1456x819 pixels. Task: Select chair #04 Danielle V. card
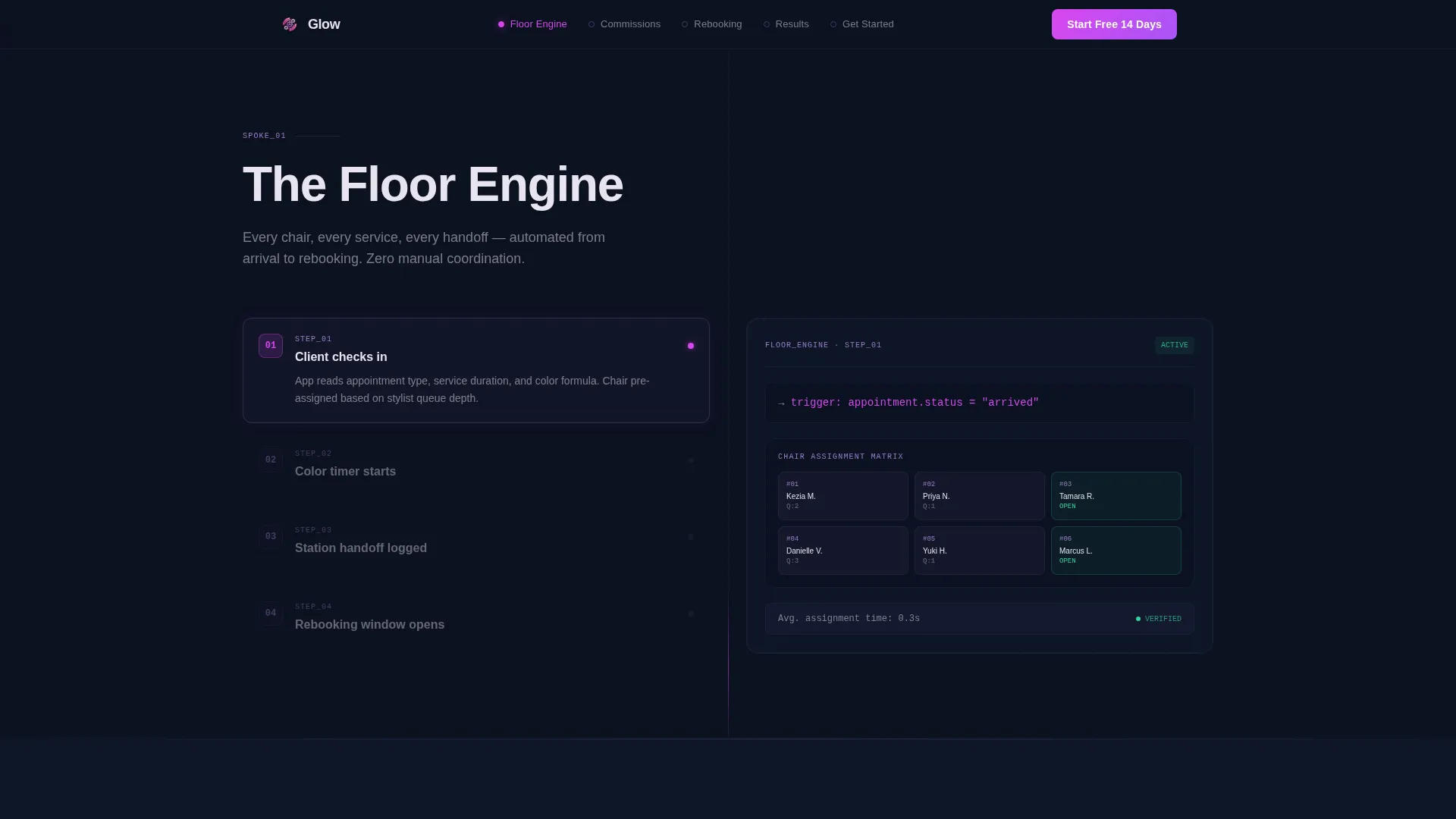click(843, 551)
